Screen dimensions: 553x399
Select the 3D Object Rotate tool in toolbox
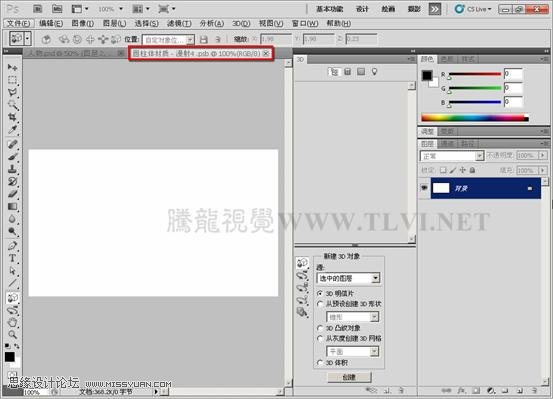pos(12,298)
